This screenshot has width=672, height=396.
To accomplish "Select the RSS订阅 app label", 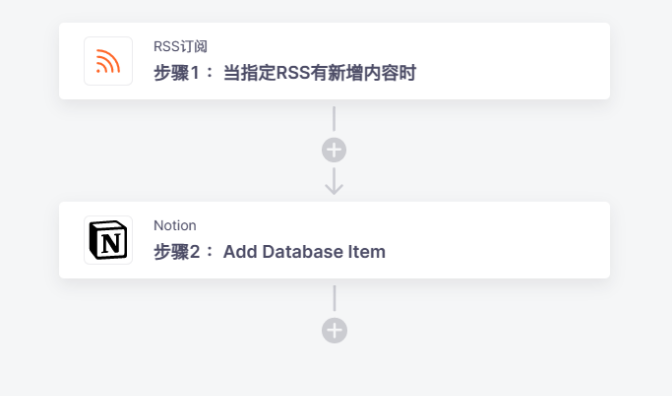I will tap(180, 46).
